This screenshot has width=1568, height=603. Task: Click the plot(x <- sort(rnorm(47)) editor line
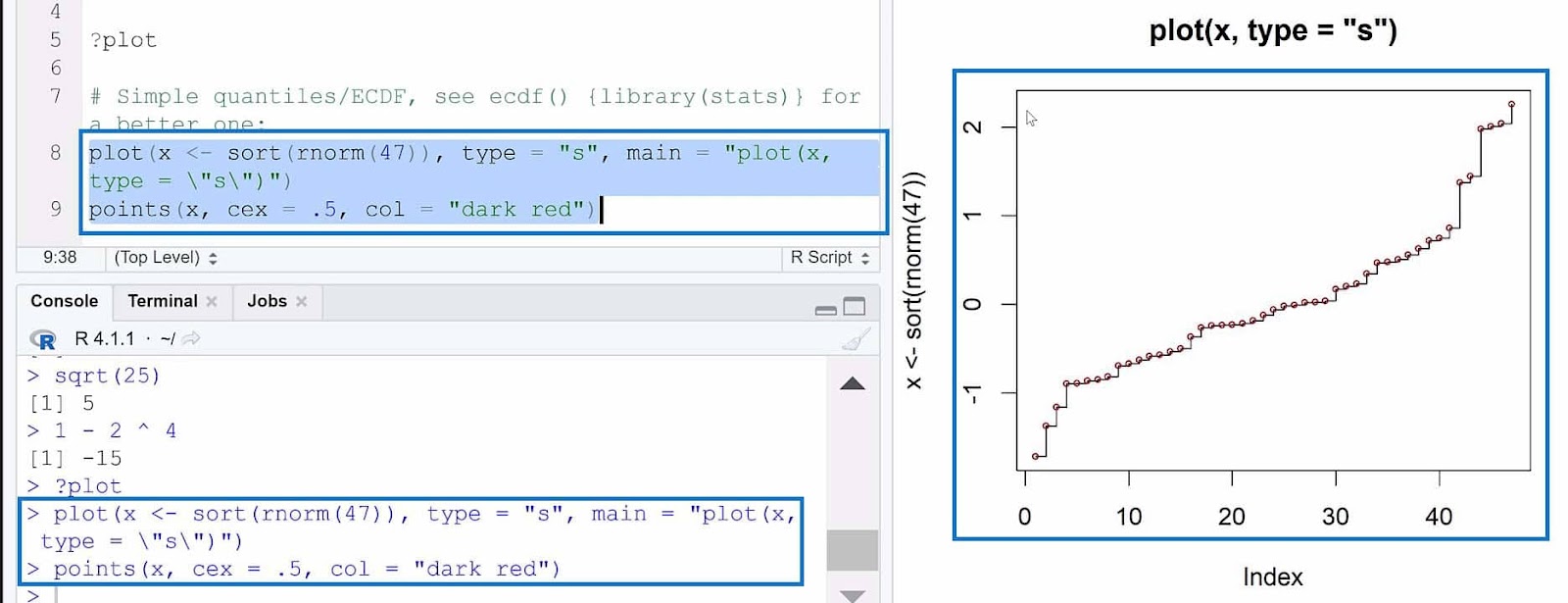[460, 167]
